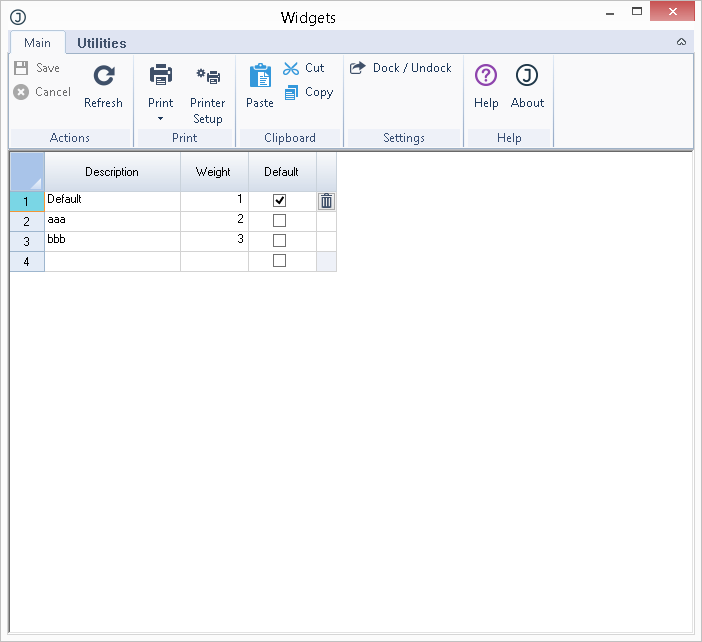Open Help via question mark icon

486,76
